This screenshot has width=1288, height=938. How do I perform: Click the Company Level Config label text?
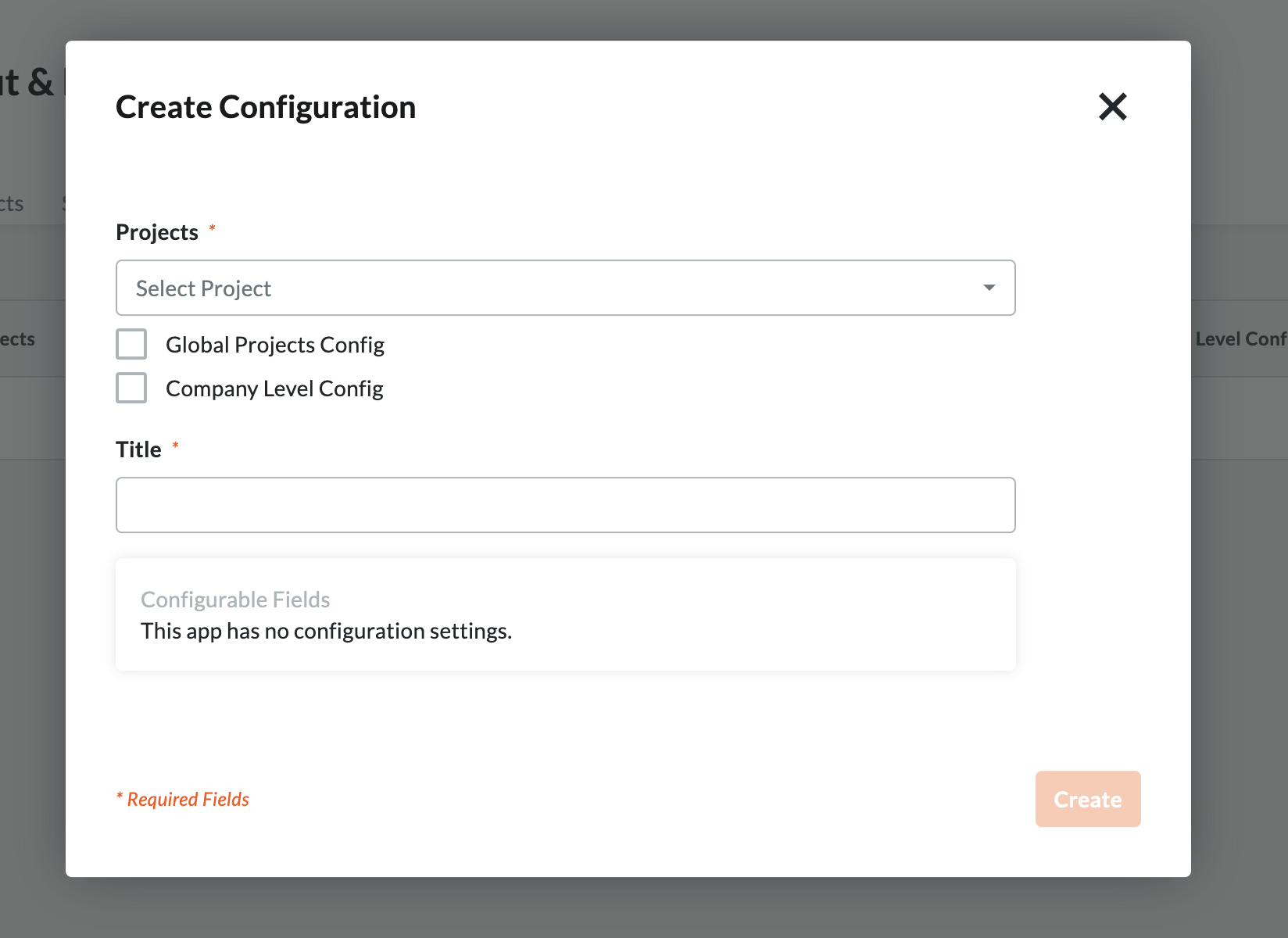[274, 388]
